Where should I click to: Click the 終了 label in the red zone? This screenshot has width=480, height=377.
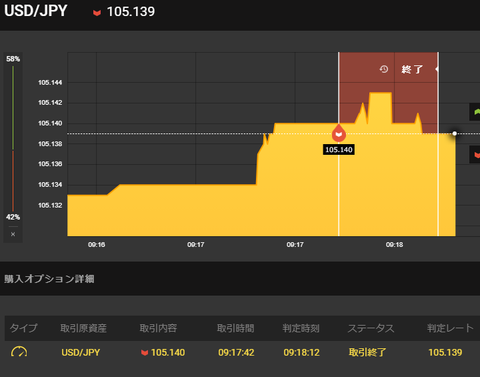click(412, 69)
